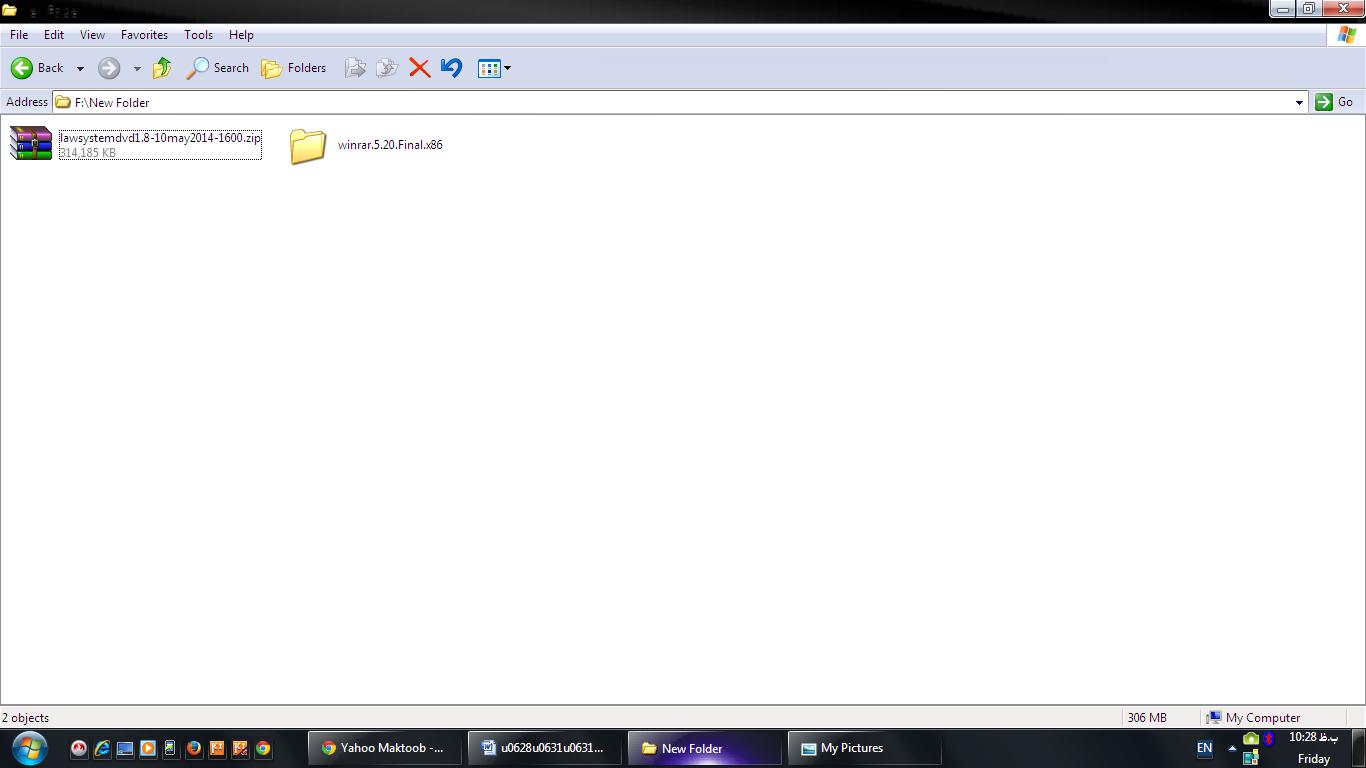Click the second orange K quick launch icon
Image resolution: width=1366 pixels, height=768 pixels.
[x=240, y=748]
